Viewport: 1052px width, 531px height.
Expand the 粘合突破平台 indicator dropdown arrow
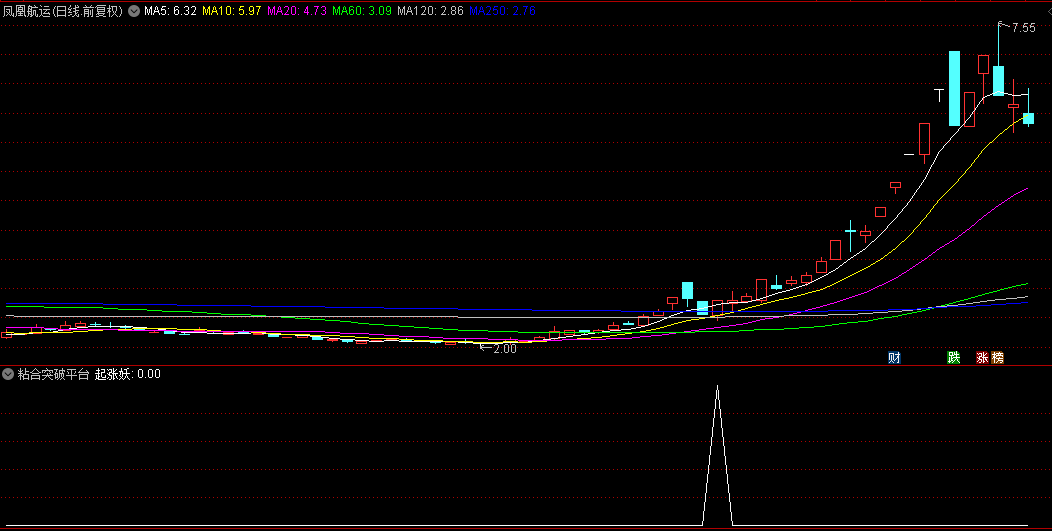(9, 374)
